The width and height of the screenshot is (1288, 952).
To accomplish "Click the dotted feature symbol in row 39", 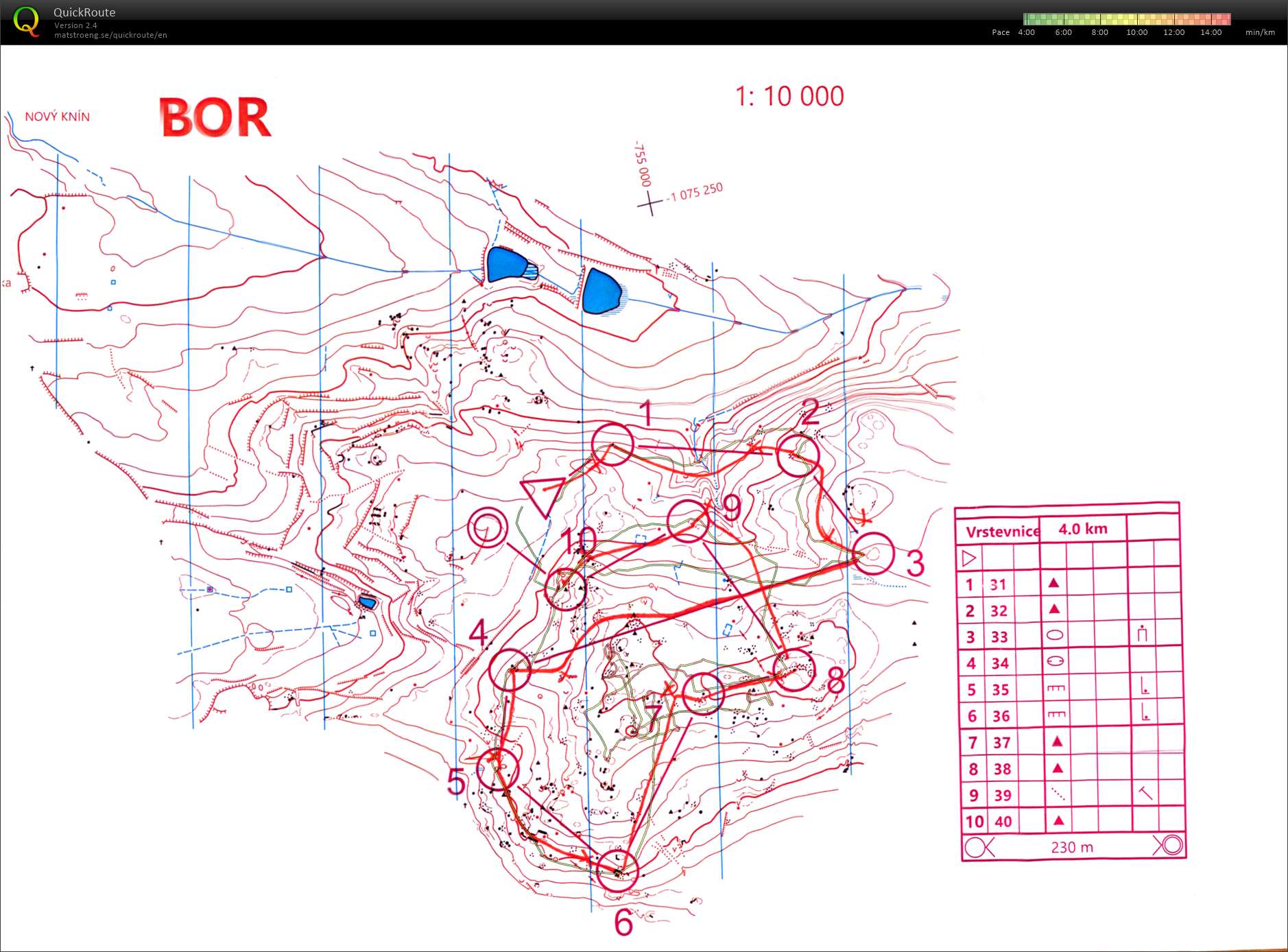I will pos(1058,794).
